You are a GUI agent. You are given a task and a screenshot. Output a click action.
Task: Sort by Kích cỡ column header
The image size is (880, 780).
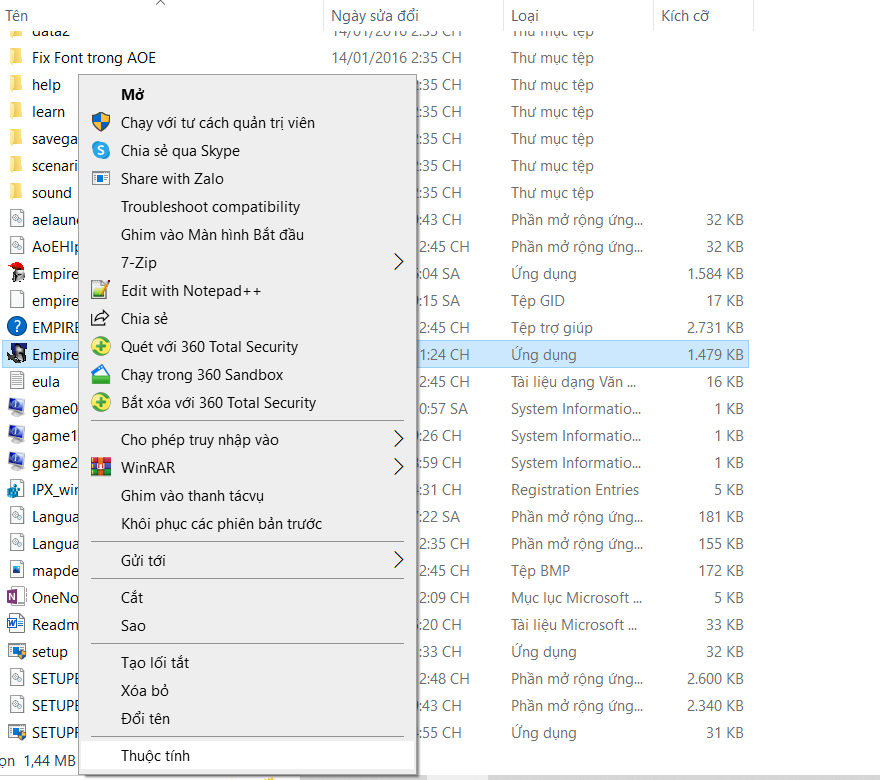tap(685, 16)
